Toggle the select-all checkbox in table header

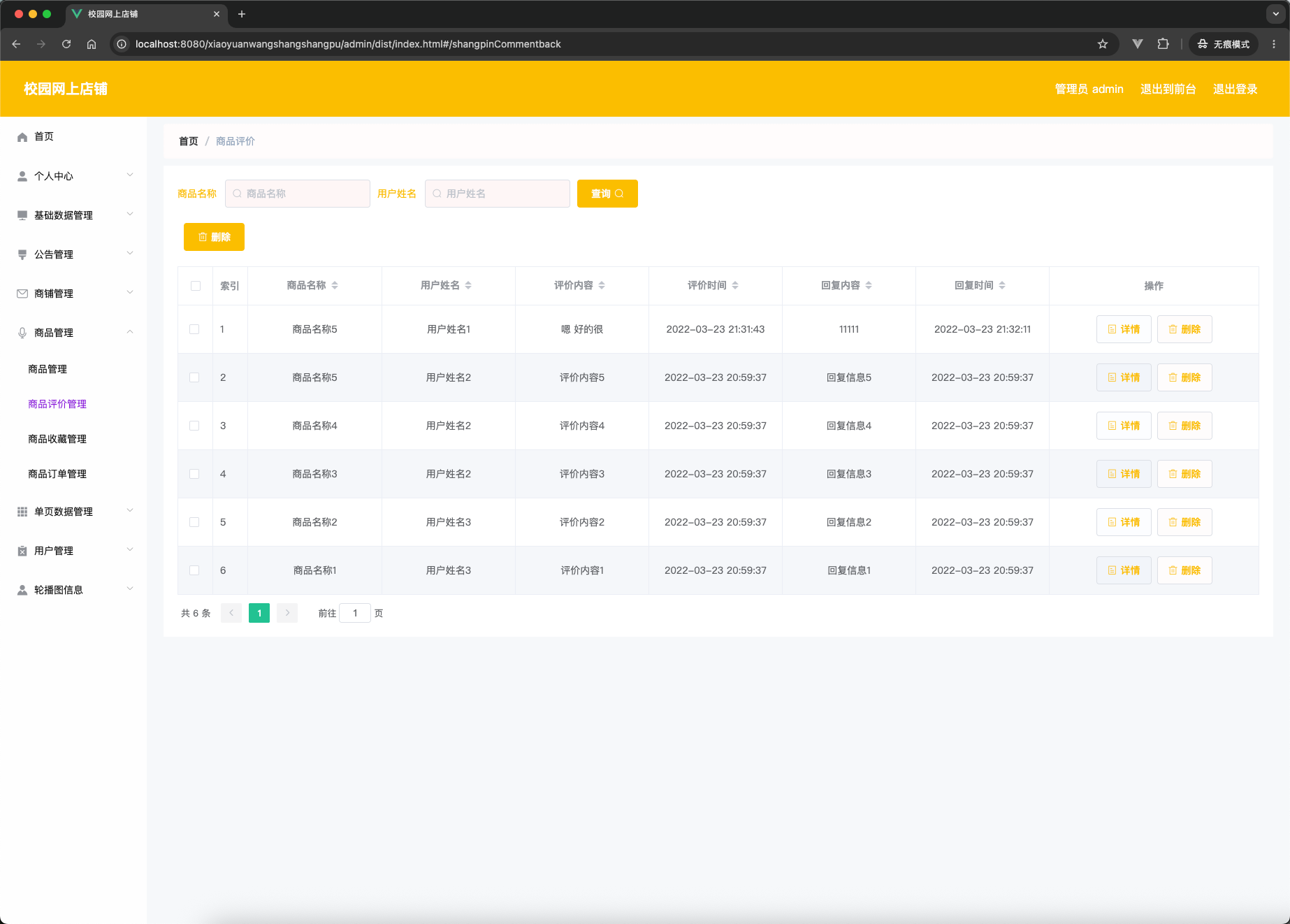coord(196,286)
